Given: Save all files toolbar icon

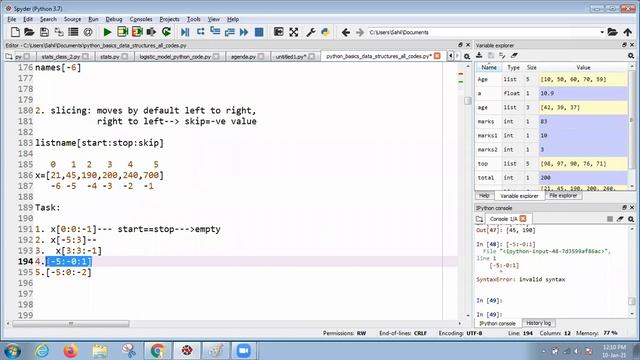Looking at the screenshot, I should (x=59, y=32).
